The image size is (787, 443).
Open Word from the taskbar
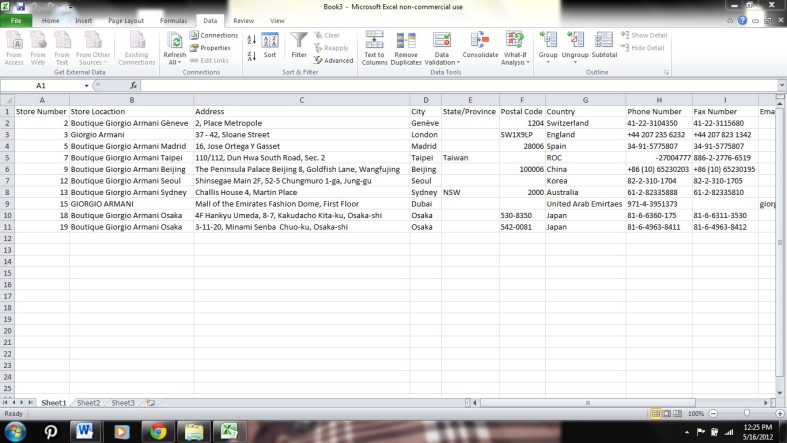coord(86,431)
